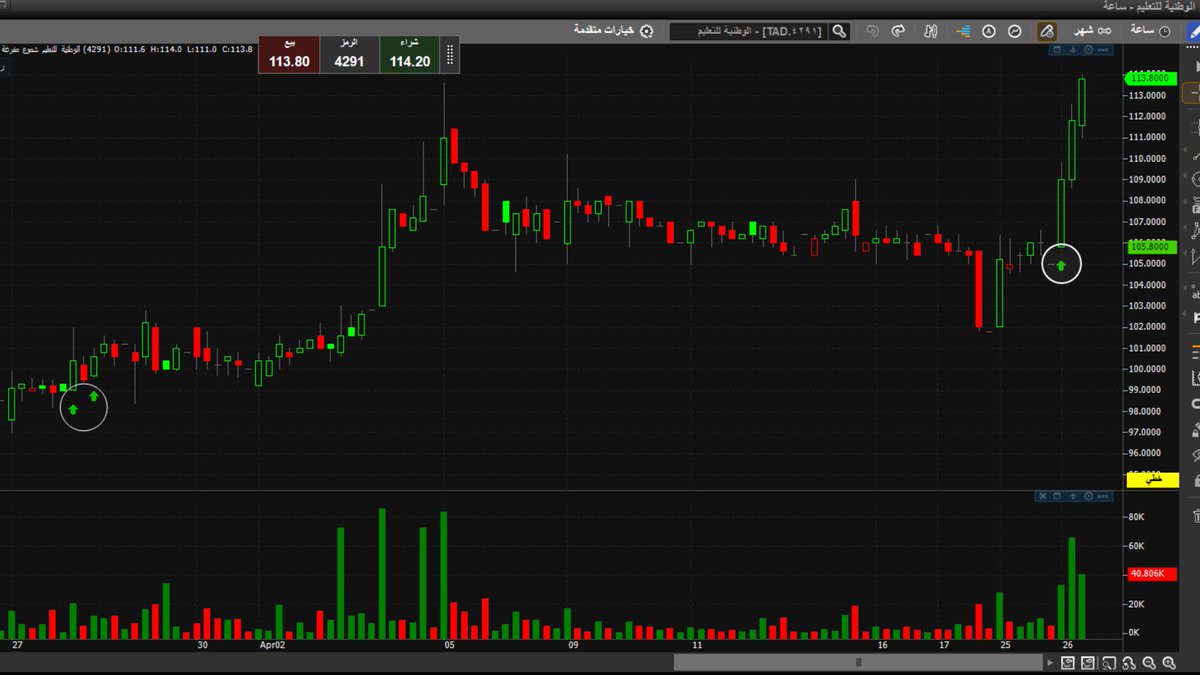This screenshot has width=1200, height=675.
Task: Close the volume panel with X
Action: click(1043, 496)
